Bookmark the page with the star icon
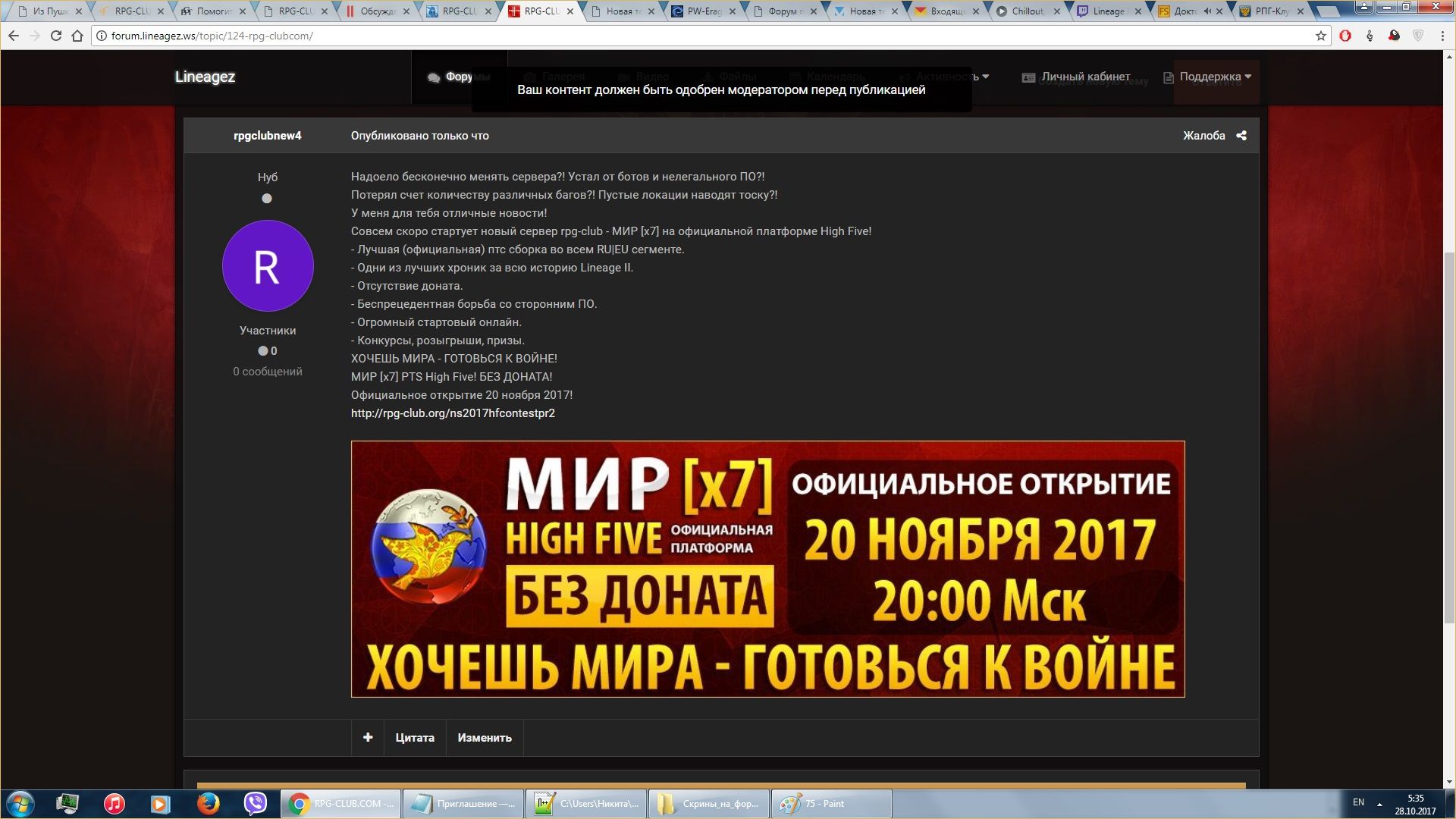 pyautogui.click(x=1320, y=36)
